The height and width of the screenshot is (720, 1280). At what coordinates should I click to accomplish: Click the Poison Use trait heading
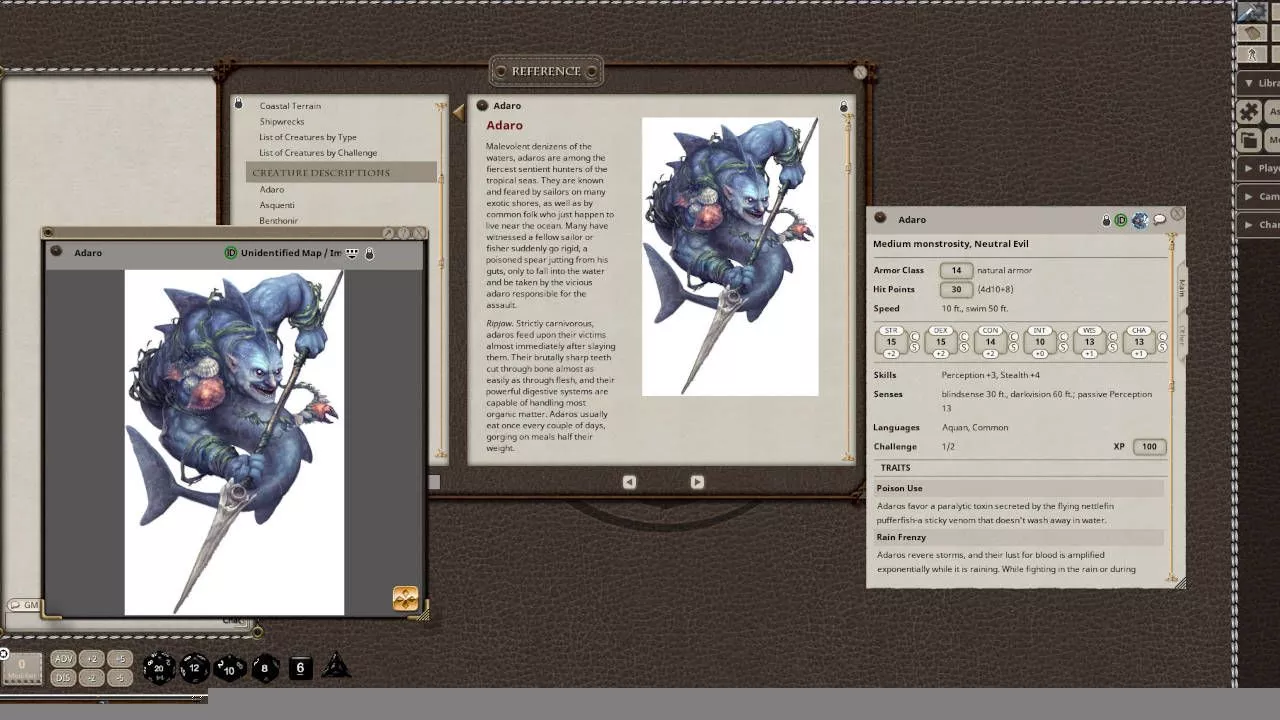point(1019,489)
